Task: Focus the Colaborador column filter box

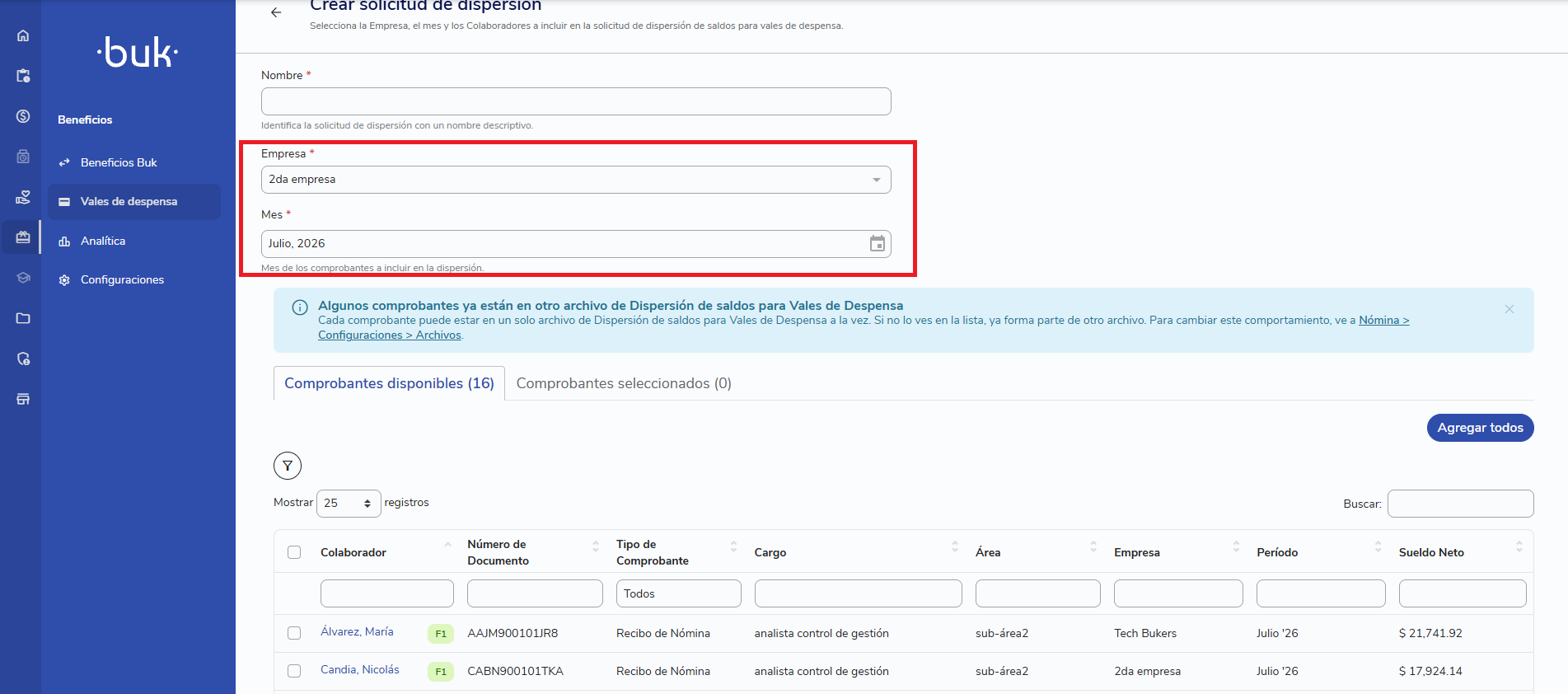Action: coord(387,593)
